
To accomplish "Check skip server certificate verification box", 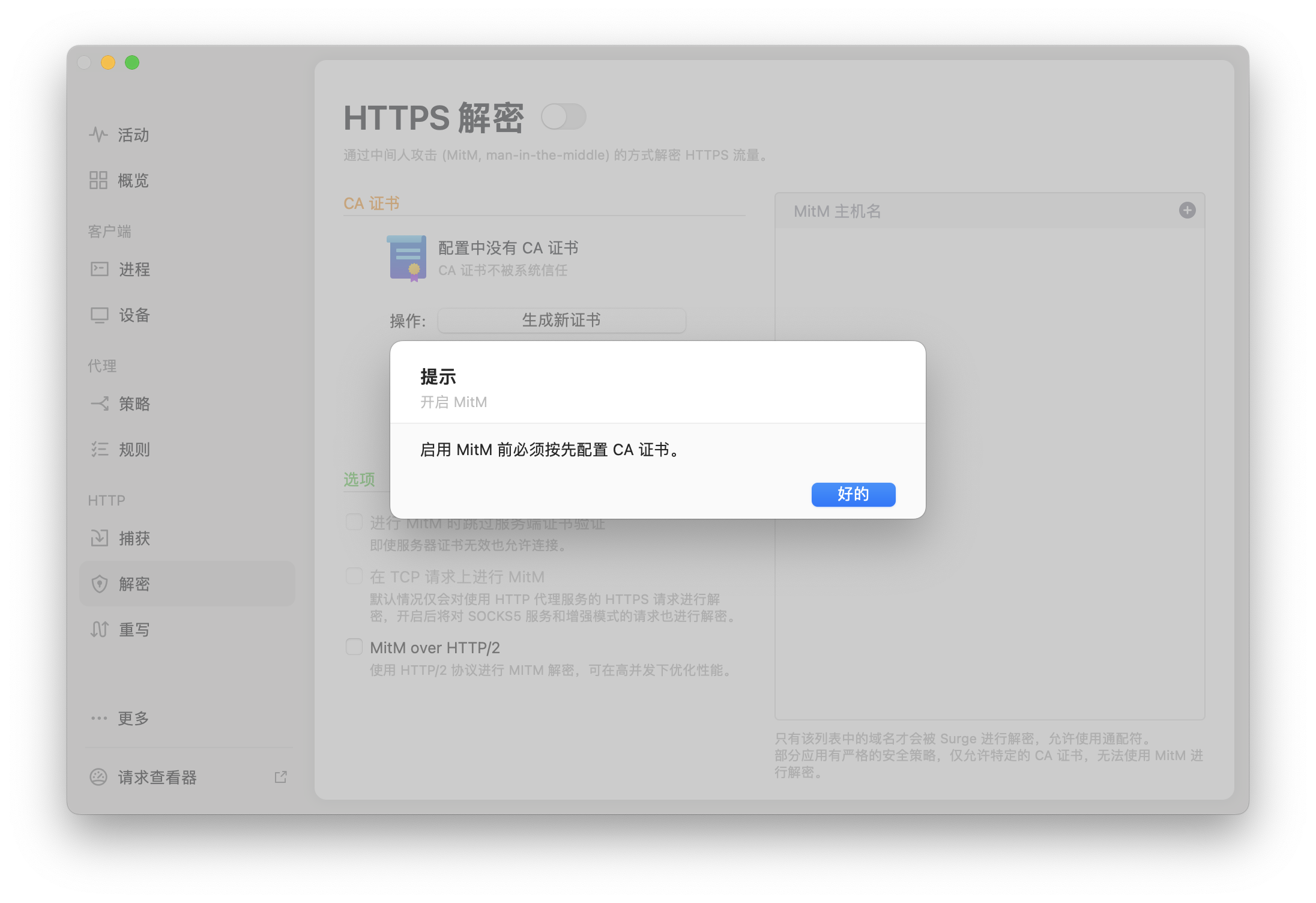I will 354,522.
